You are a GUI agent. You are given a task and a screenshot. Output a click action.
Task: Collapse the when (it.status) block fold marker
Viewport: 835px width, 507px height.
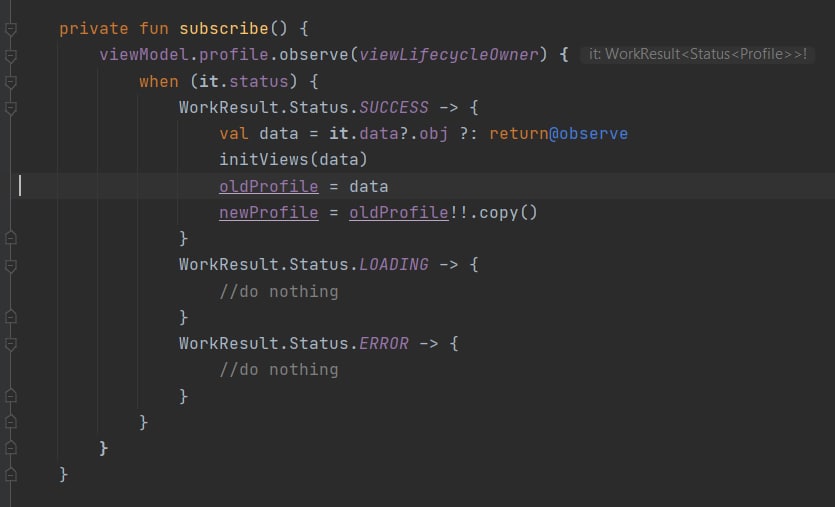11,81
